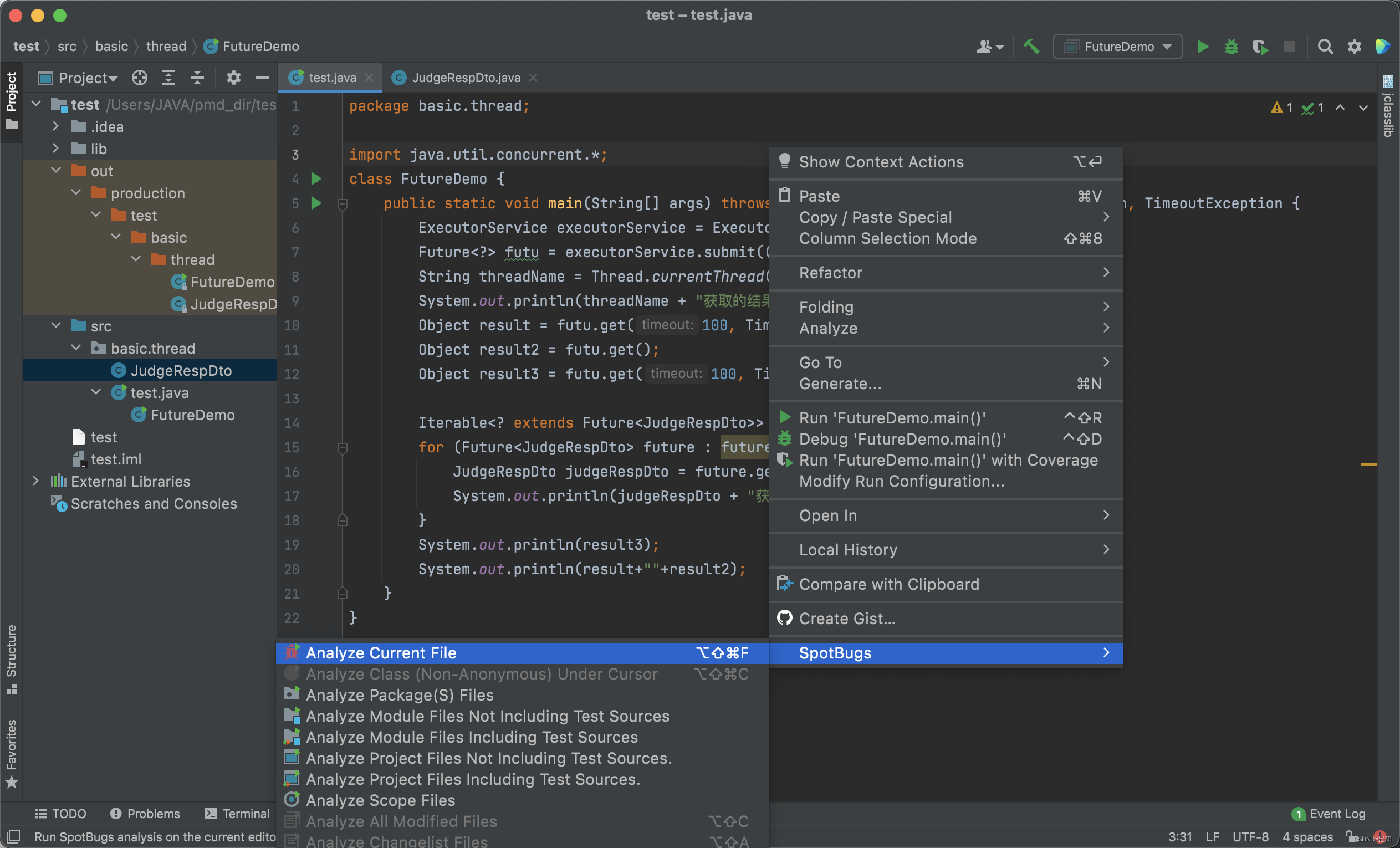The height and width of the screenshot is (848, 1400).
Task: Expand the lib folder
Action: tap(55, 149)
